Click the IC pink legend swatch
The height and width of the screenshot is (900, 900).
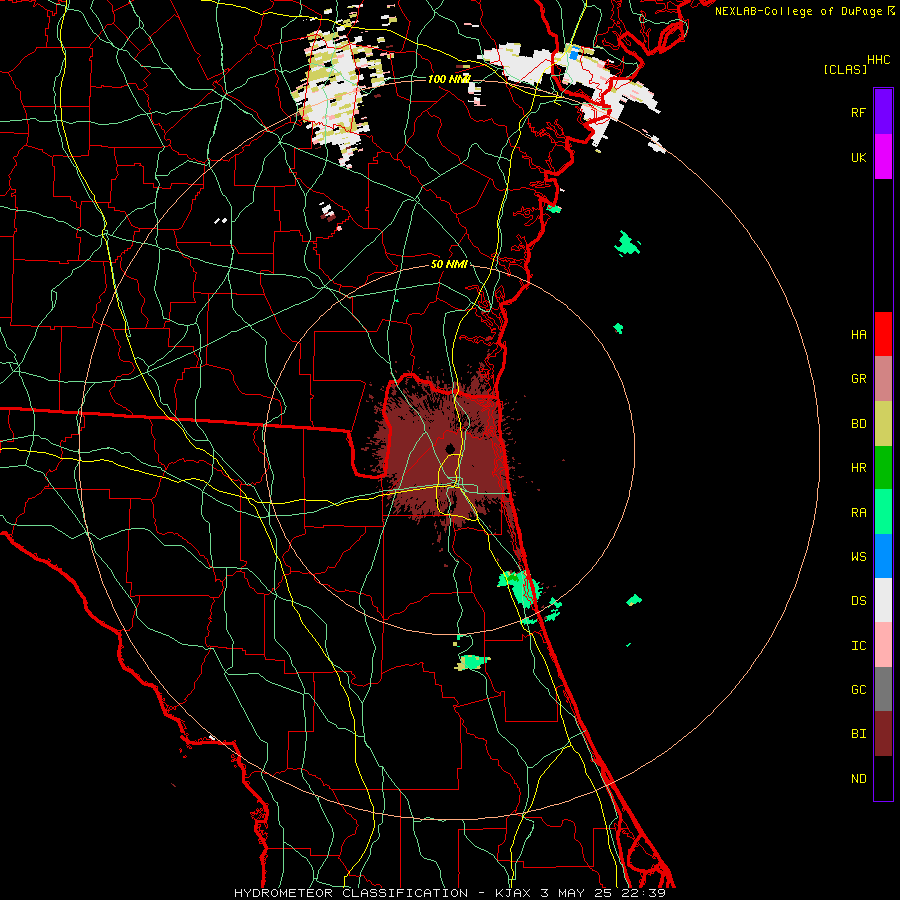click(x=883, y=645)
